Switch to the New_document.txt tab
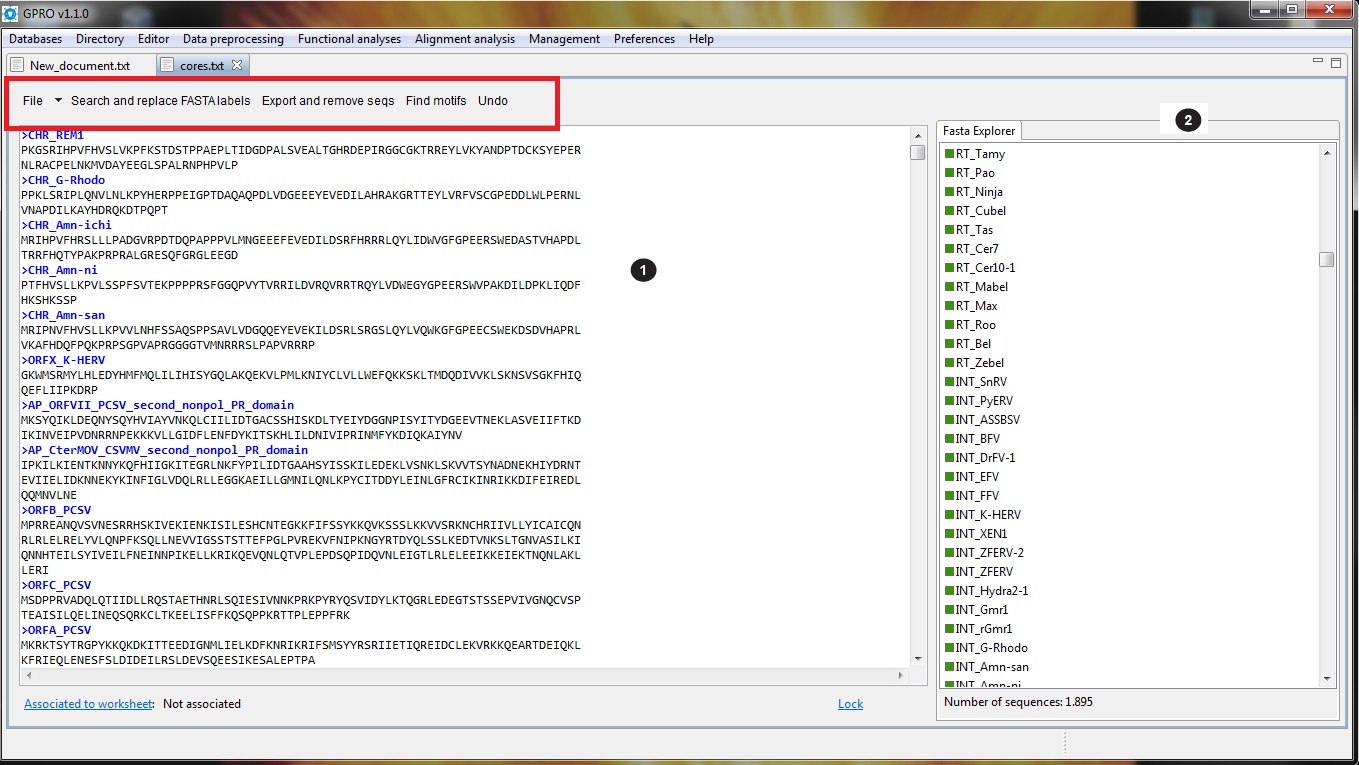 [80, 65]
